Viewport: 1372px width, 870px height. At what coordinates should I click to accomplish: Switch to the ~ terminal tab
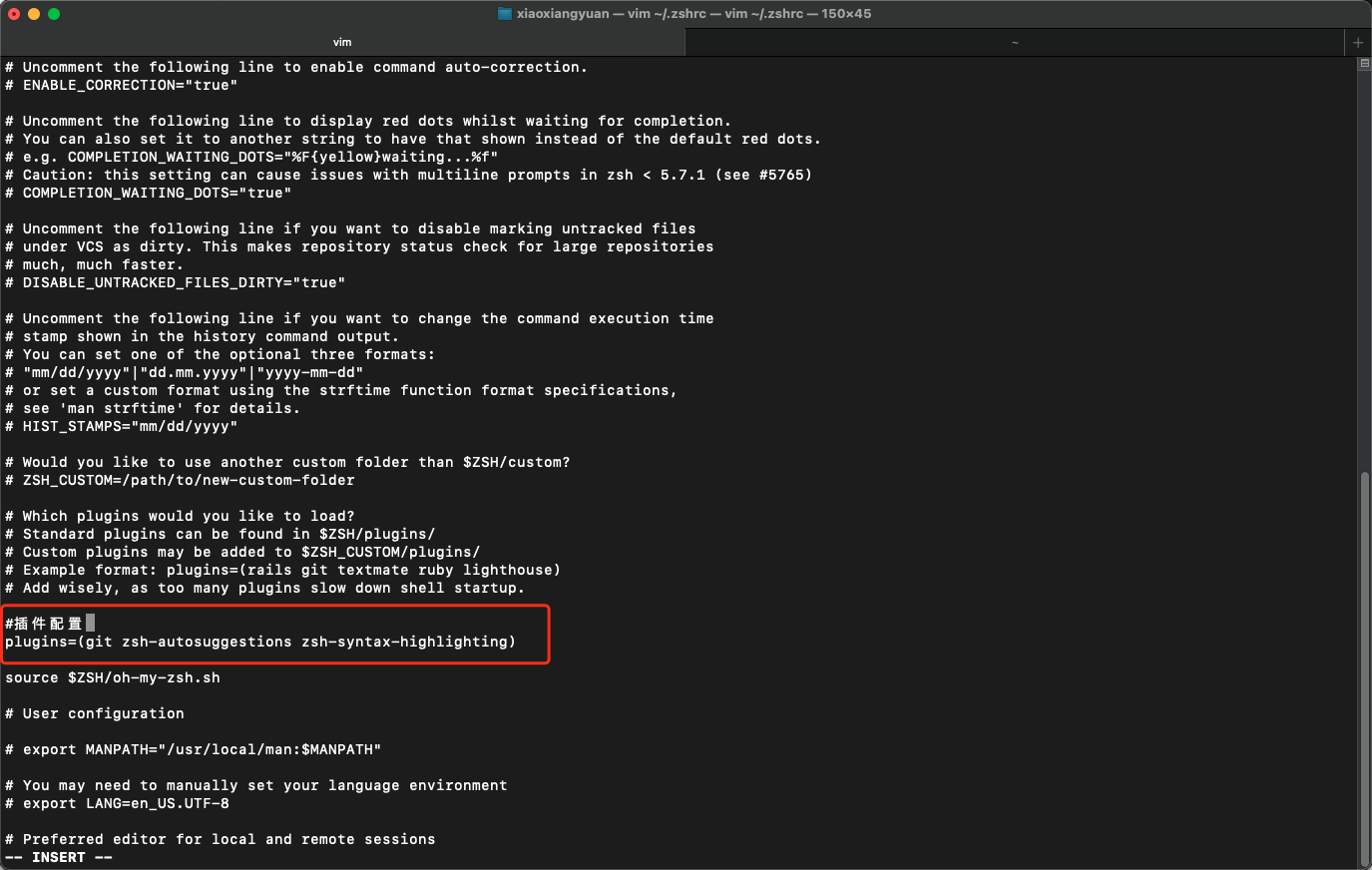pos(1015,42)
